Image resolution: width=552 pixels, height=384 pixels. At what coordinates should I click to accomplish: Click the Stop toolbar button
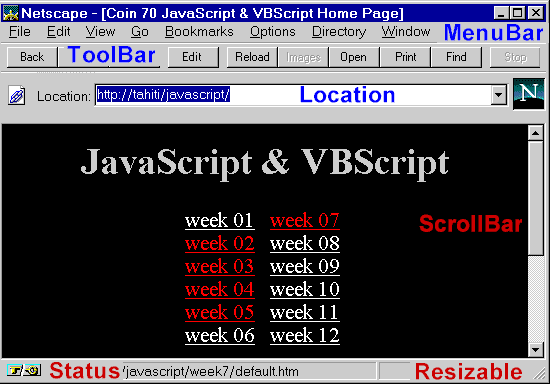pyautogui.click(x=515, y=57)
